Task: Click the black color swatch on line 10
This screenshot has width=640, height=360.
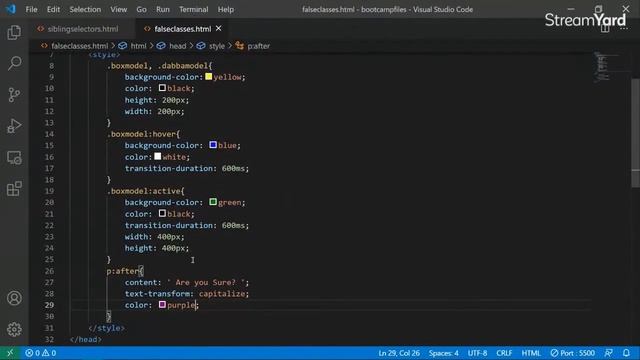Action: point(162,88)
